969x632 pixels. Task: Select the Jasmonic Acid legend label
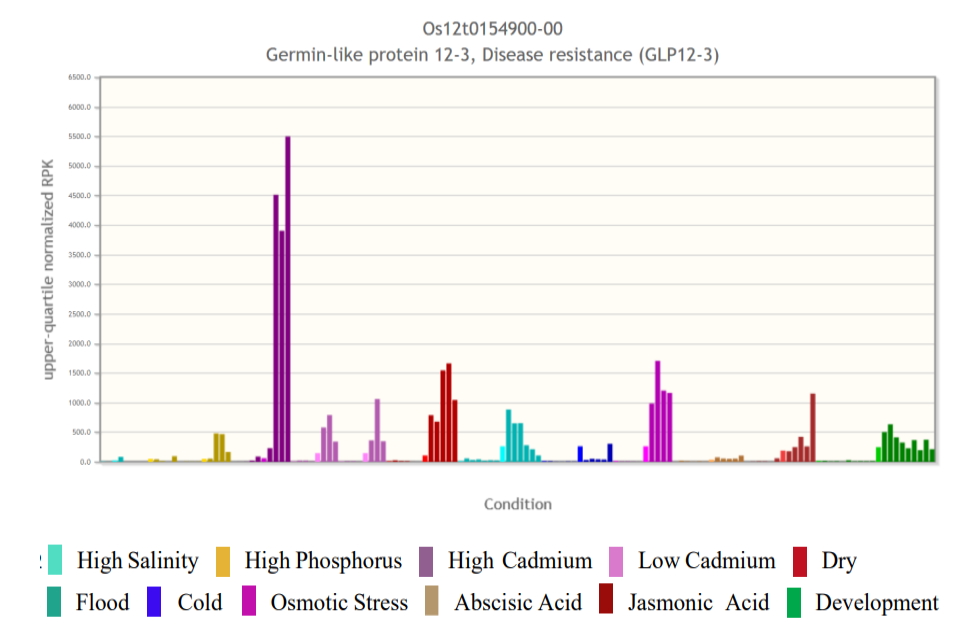click(x=699, y=602)
